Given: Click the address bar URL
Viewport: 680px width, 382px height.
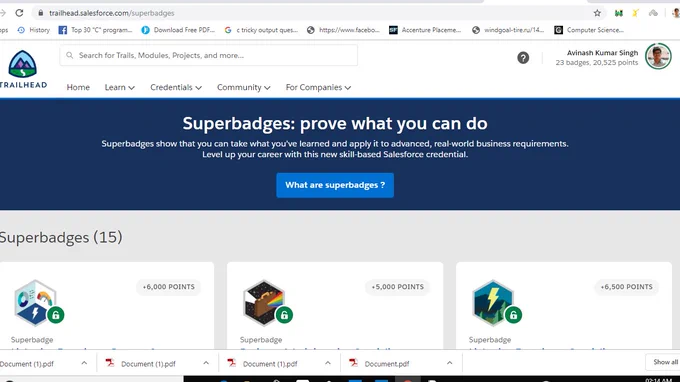Looking at the screenshot, I should 111,13.
